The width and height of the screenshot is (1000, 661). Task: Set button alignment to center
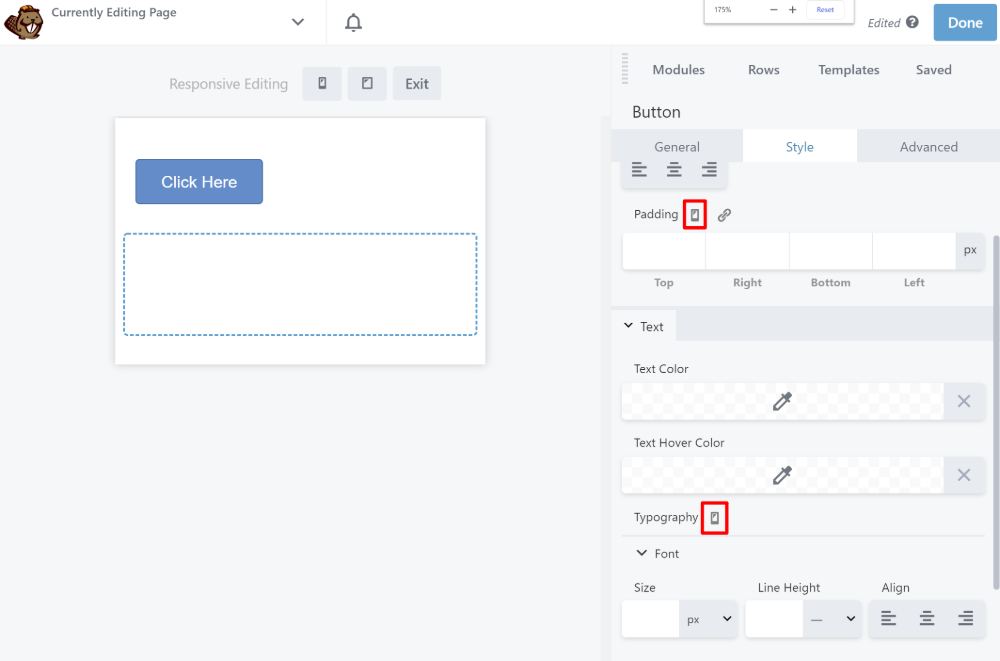pyautogui.click(x=674, y=170)
